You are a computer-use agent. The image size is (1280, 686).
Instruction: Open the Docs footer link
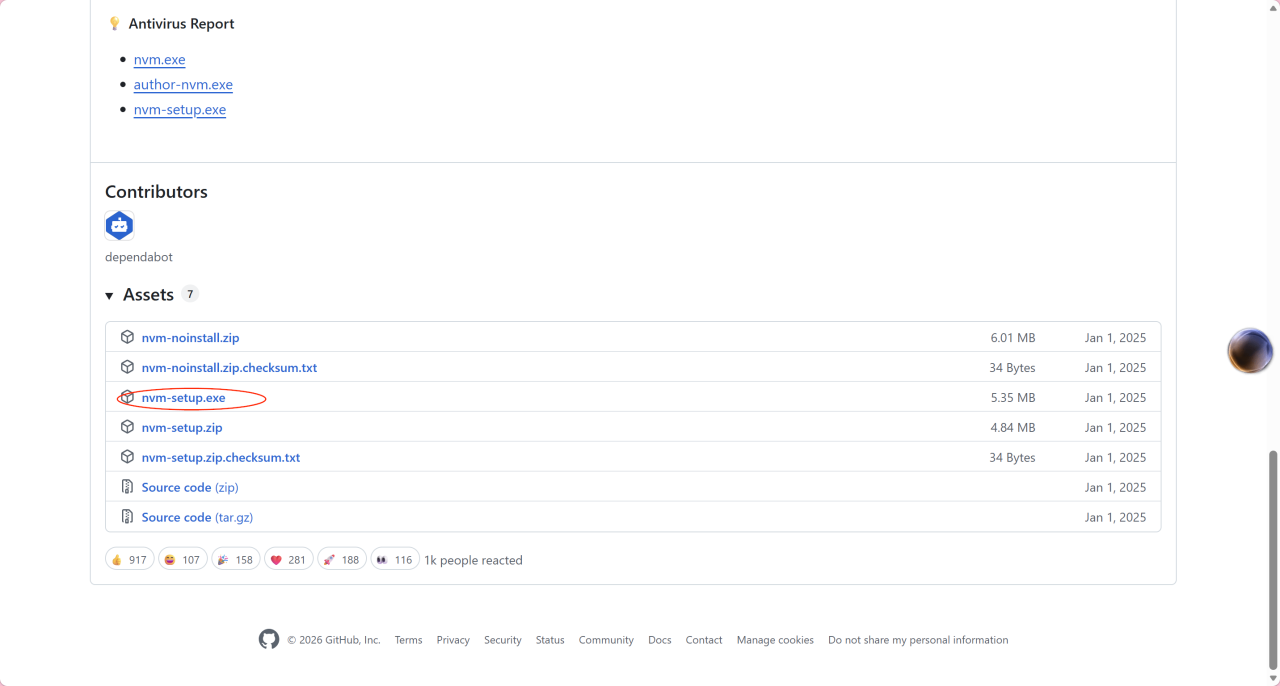tap(660, 640)
